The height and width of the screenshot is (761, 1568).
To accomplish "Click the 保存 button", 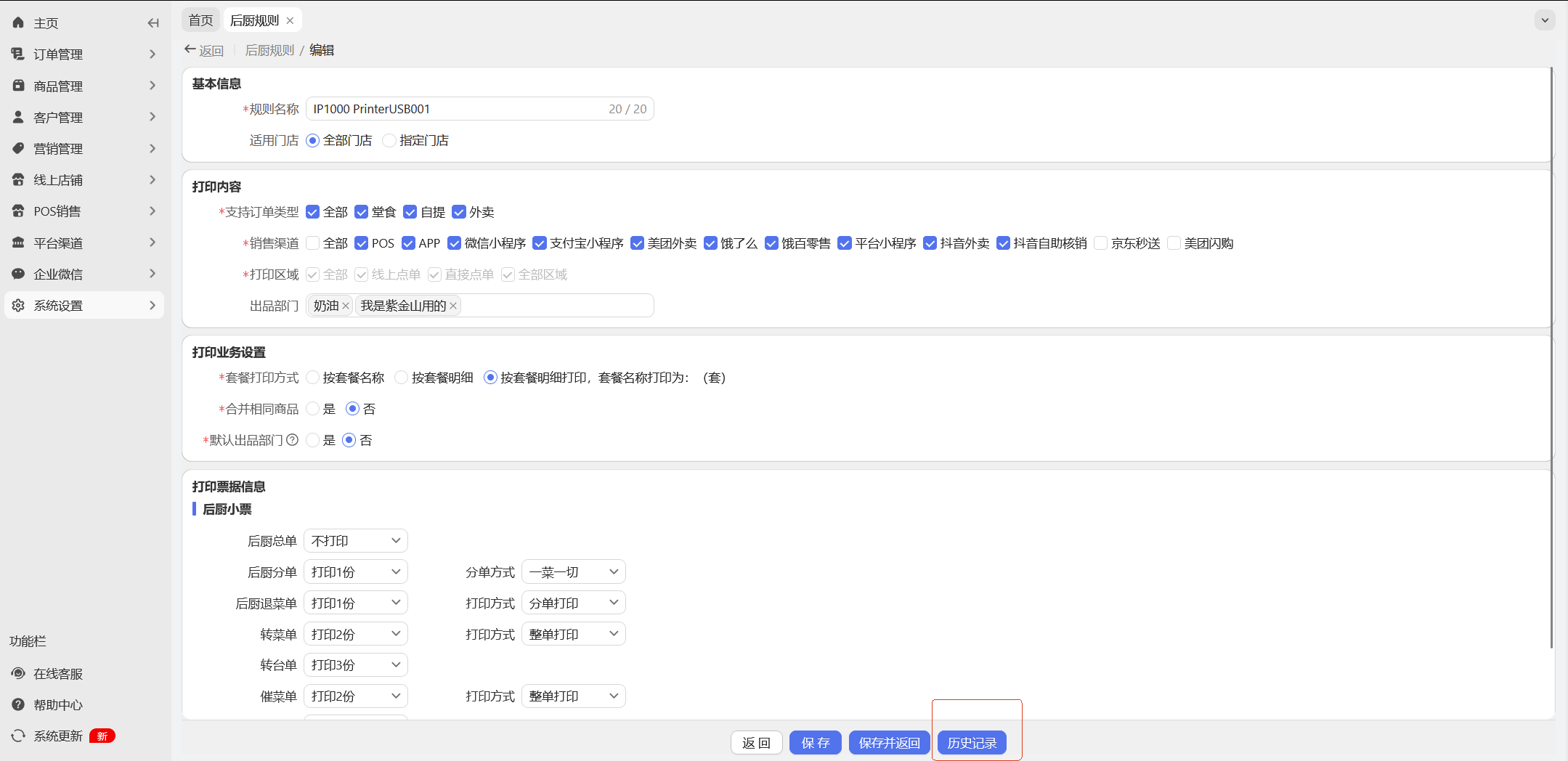I will click(x=815, y=742).
